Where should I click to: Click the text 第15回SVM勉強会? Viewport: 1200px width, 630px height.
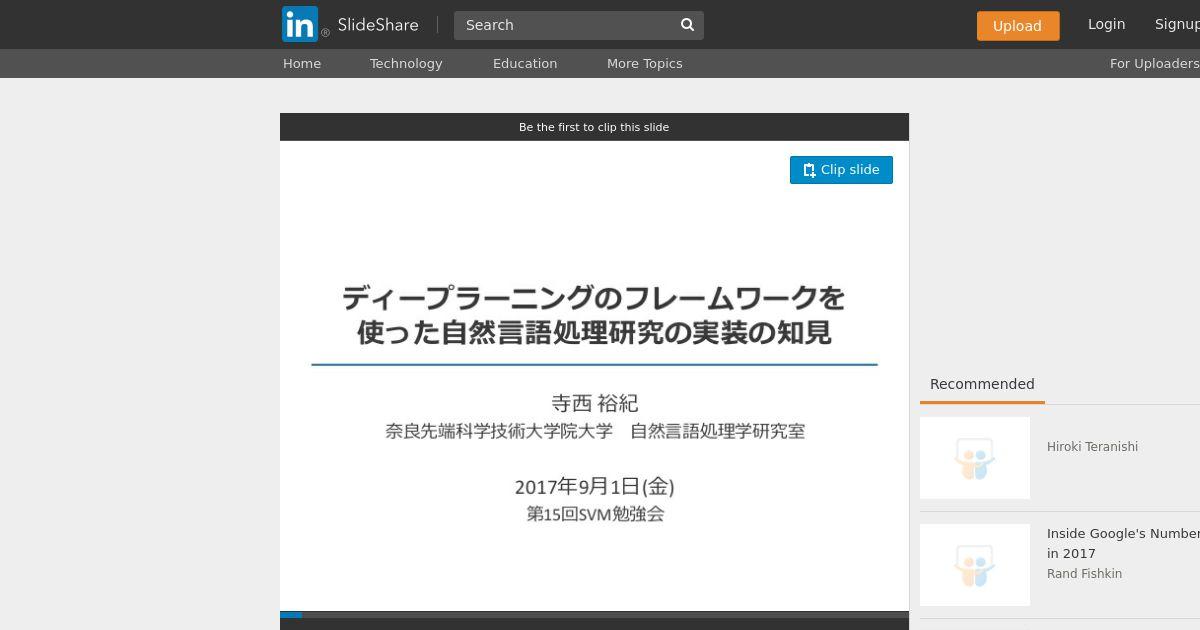click(595, 514)
